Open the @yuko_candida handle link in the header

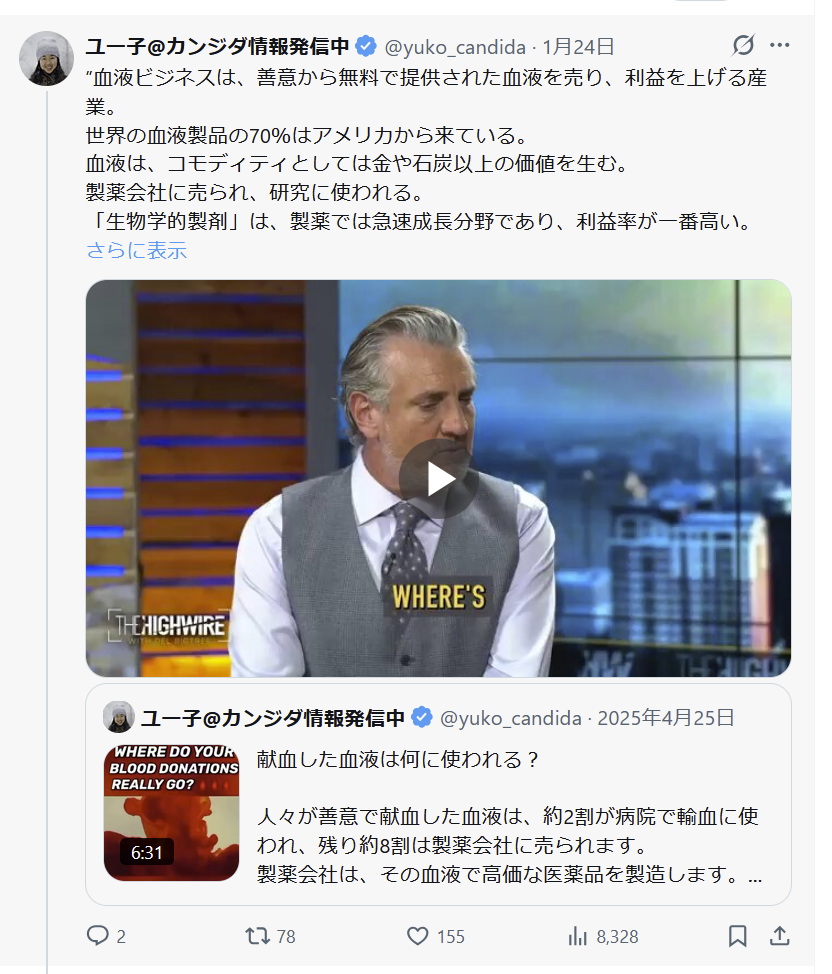pyautogui.click(x=455, y=47)
